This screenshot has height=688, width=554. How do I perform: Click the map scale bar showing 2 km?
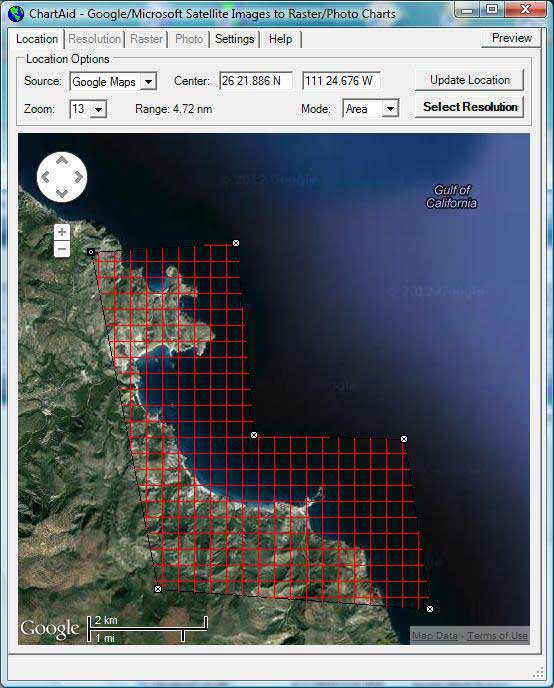pos(147,629)
